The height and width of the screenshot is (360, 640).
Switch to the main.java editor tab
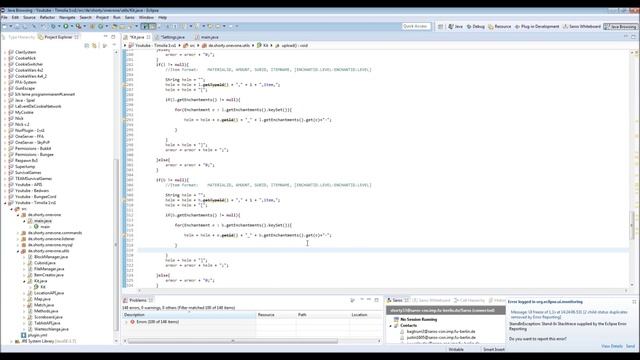click(x=209, y=37)
